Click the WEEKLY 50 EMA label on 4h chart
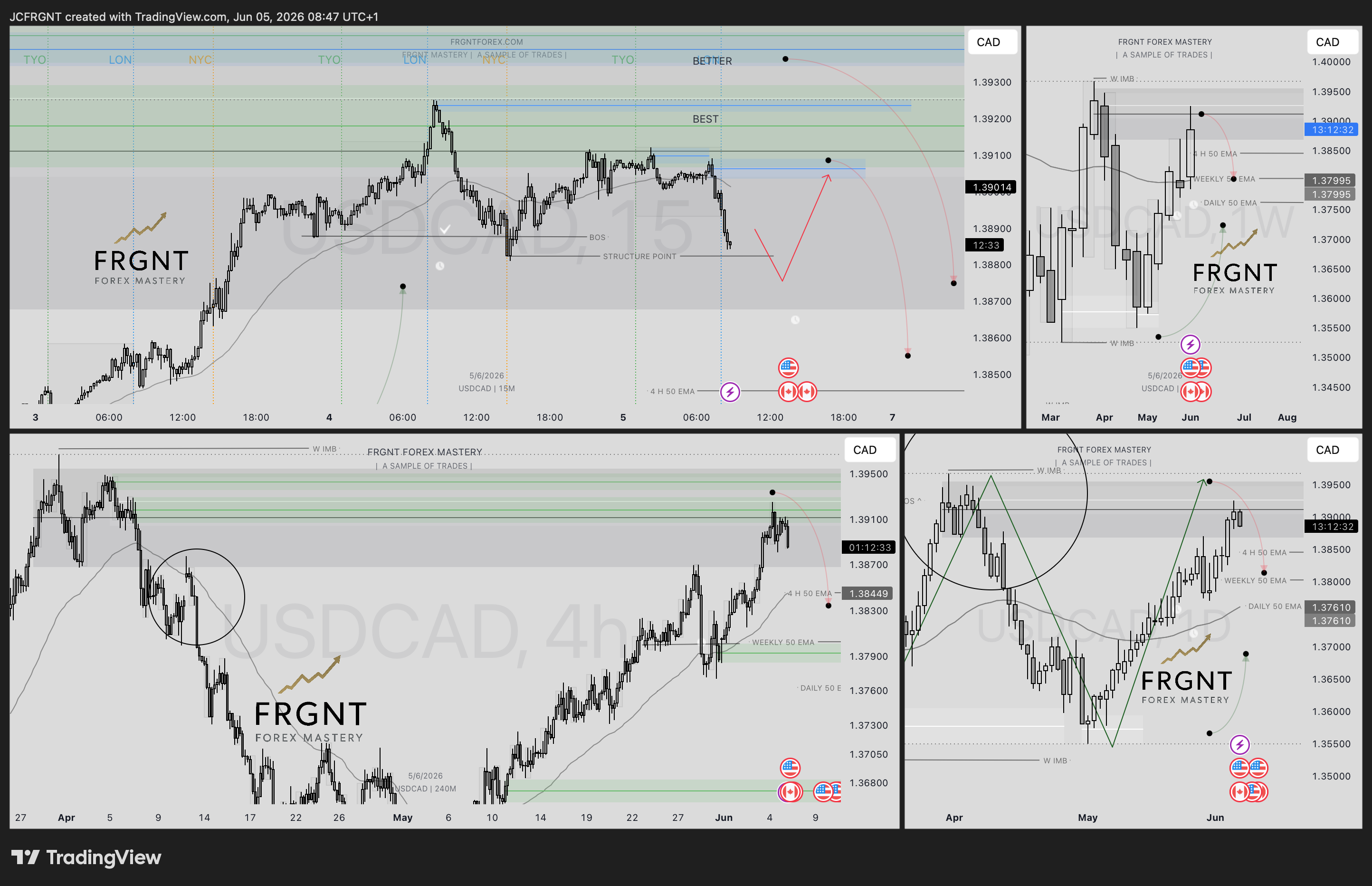The height and width of the screenshot is (886, 1372). pyautogui.click(x=782, y=643)
